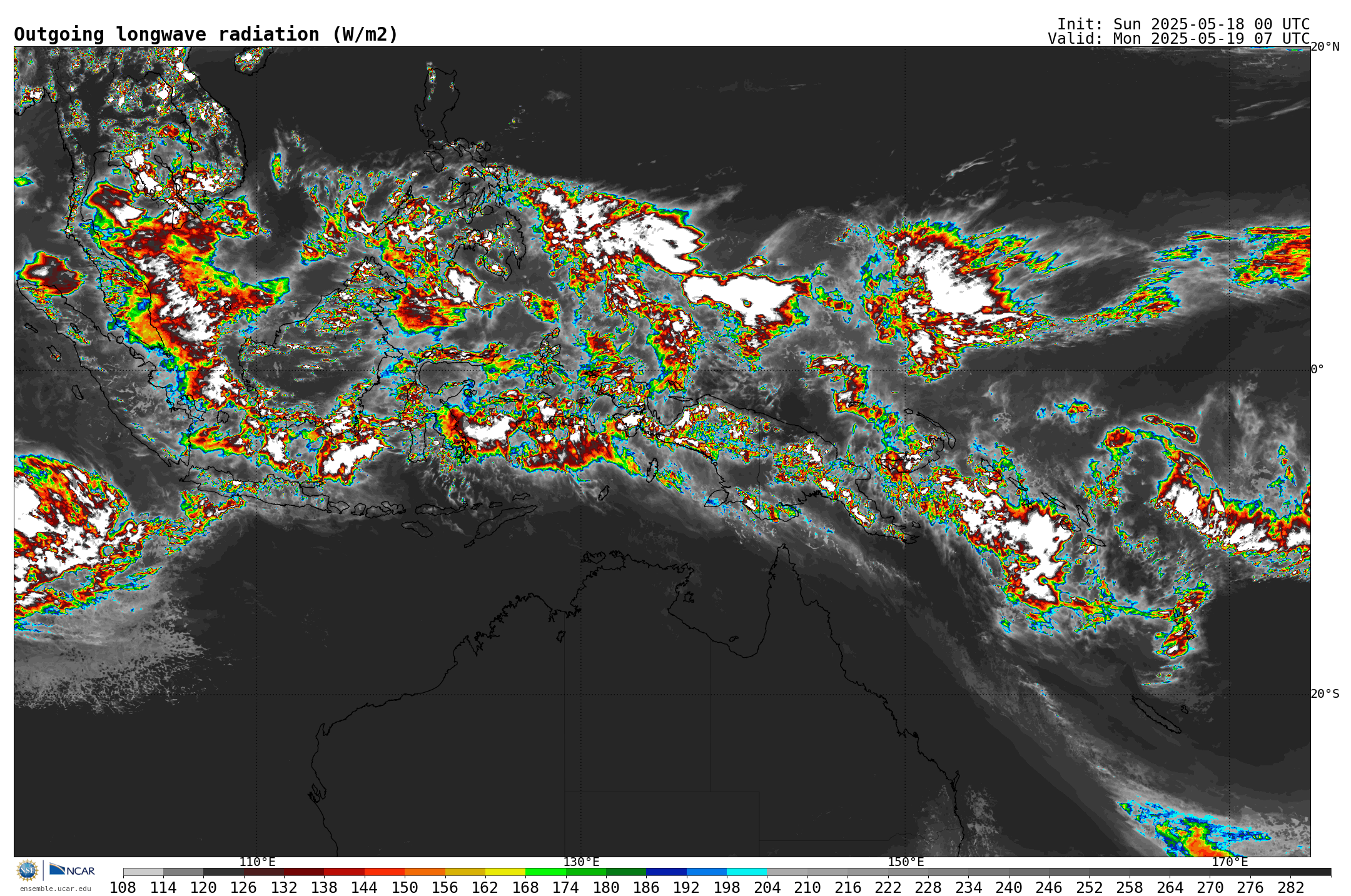
Task: Click the colorbar value label 282
Action: [1290, 887]
